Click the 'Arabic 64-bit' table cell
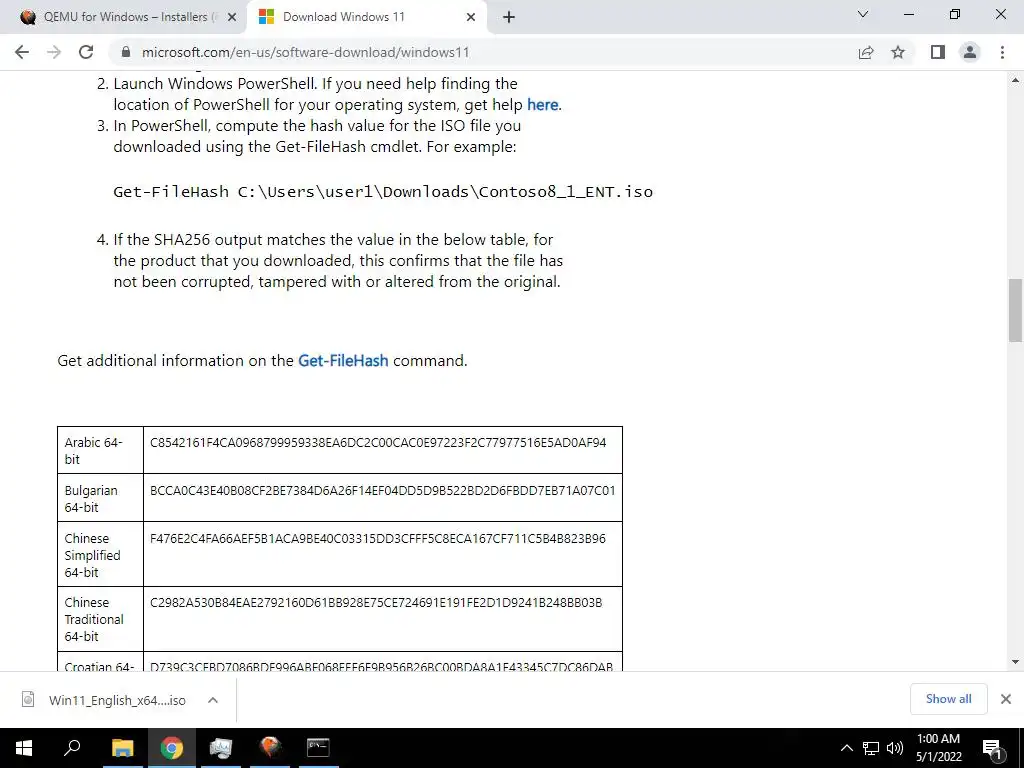The image size is (1024, 768). click(x=101, y=450)
